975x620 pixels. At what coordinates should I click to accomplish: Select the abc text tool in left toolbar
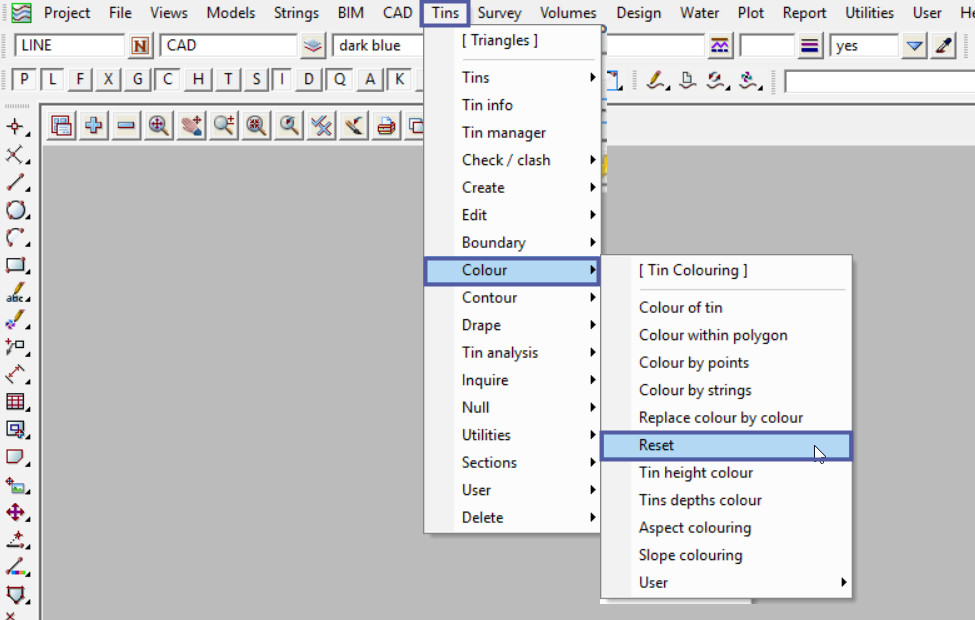click(x=16, y=293)
